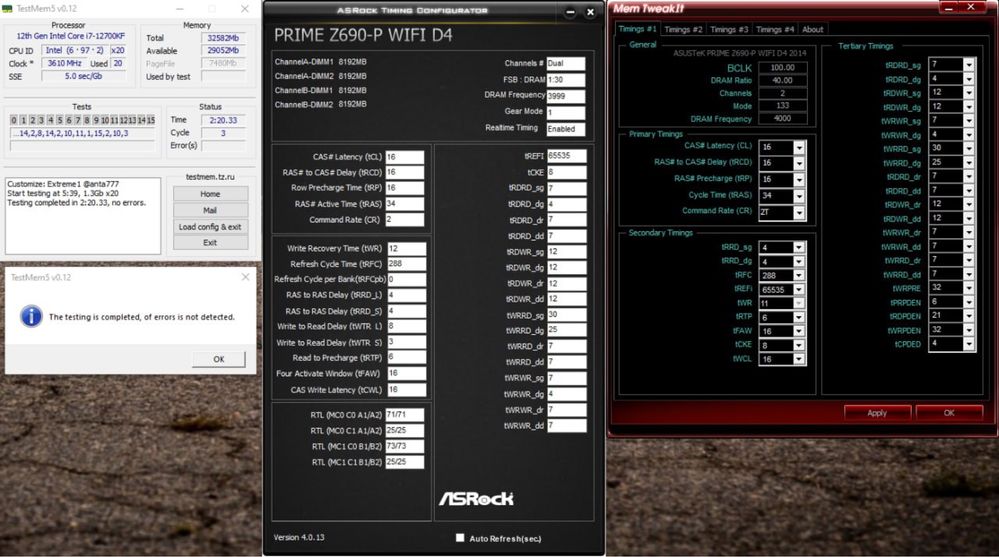Open the tCPDED dropdown in Tertiary Timings
999x557 pixels.
(x=968, y=344)
